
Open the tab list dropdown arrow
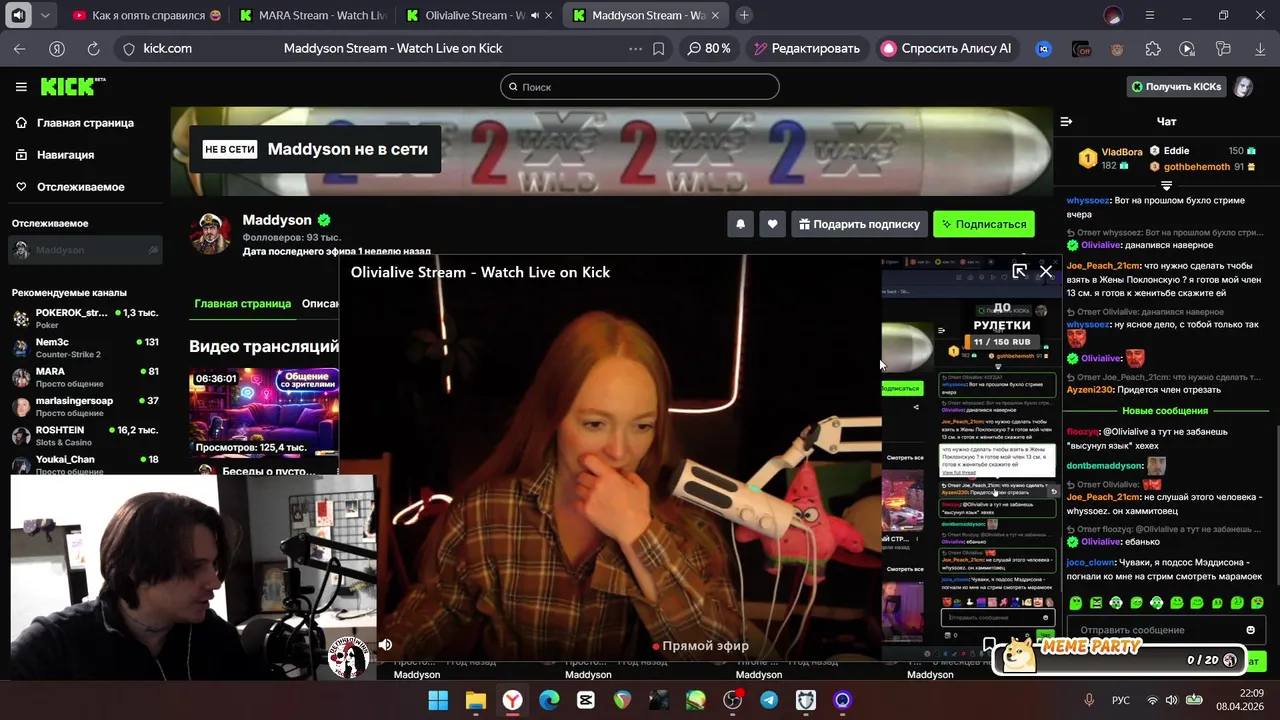click(47, 15)
